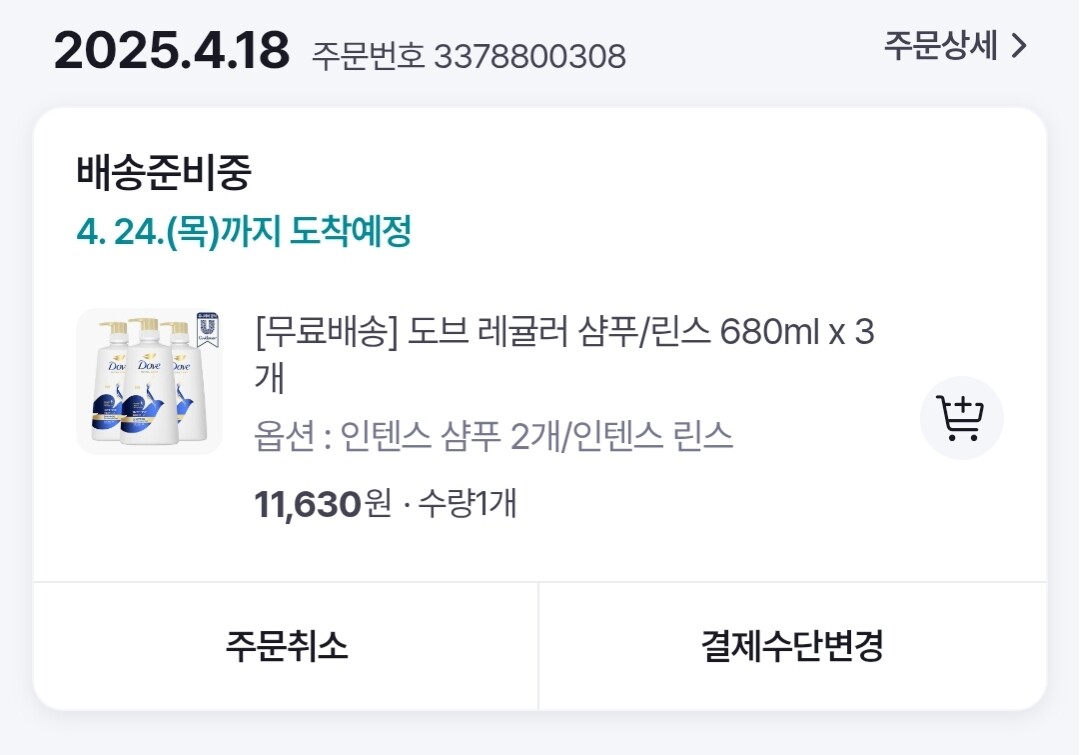Click the order date 2025.4.18
Image resolution: width=1080 pixels, height=755 pixels.
point(171,50)
